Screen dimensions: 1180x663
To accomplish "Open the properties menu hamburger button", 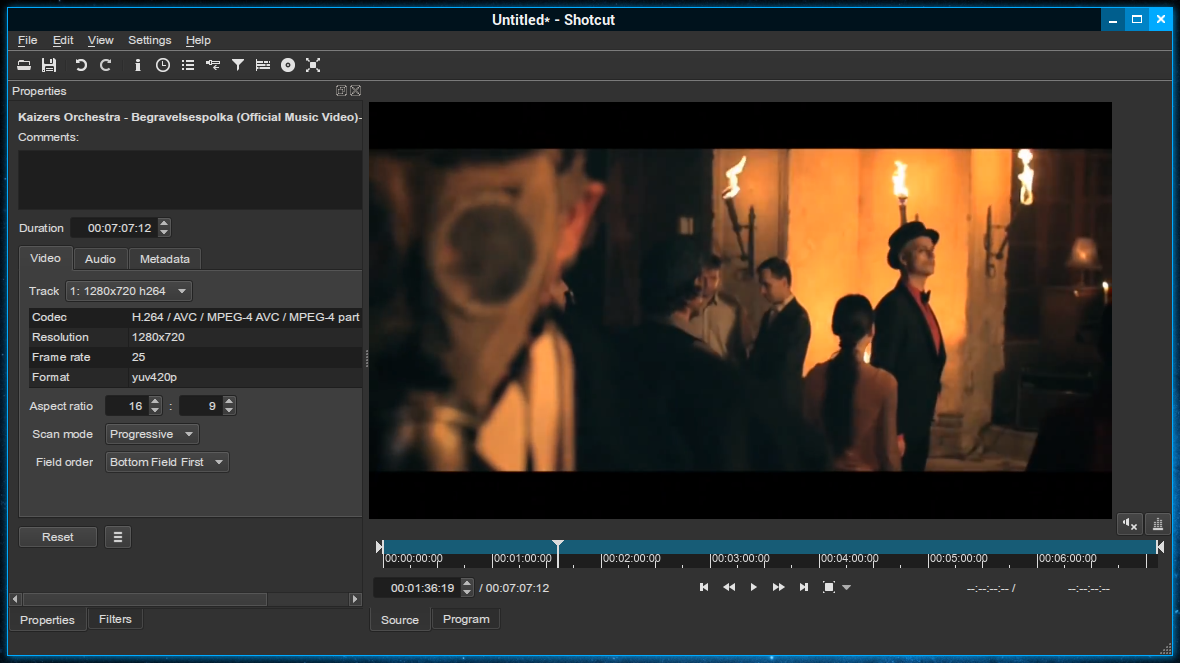I will (x=117, y=537).
